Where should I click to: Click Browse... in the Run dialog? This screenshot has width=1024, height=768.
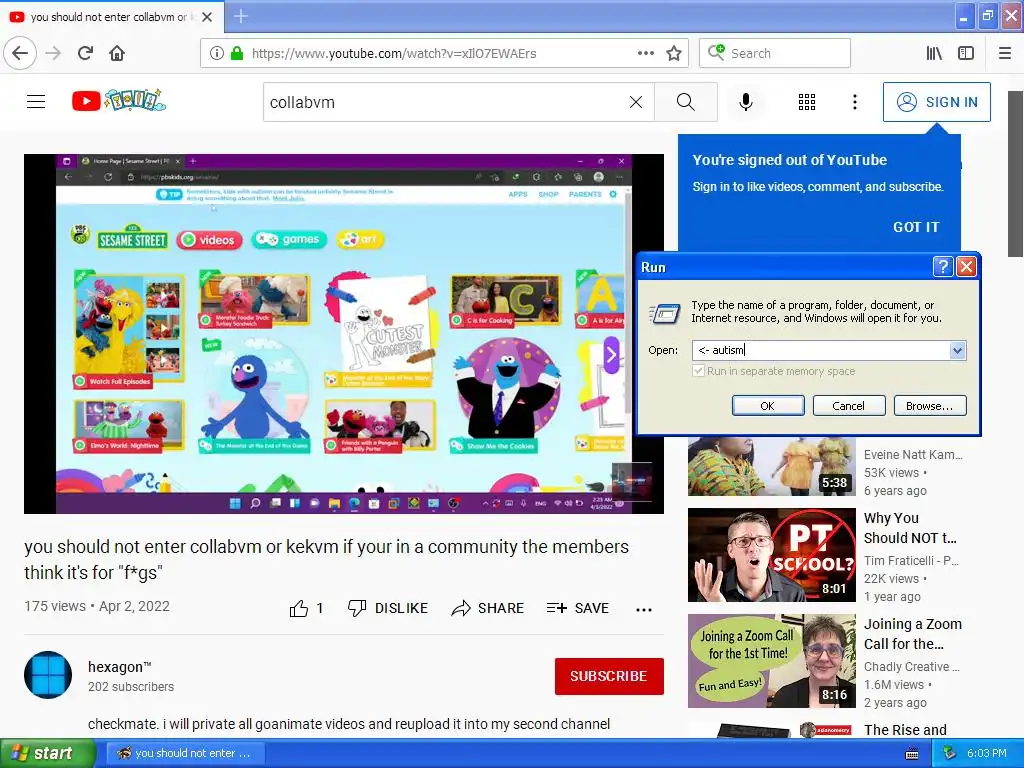929,406
